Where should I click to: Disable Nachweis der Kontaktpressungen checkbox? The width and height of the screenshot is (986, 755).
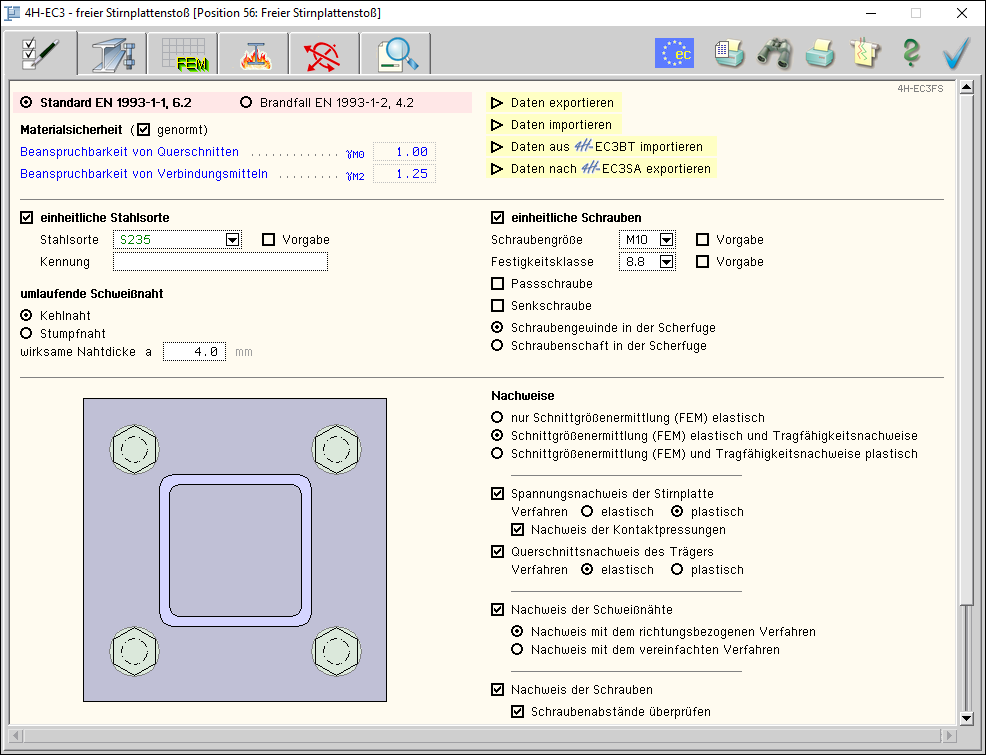517,530
